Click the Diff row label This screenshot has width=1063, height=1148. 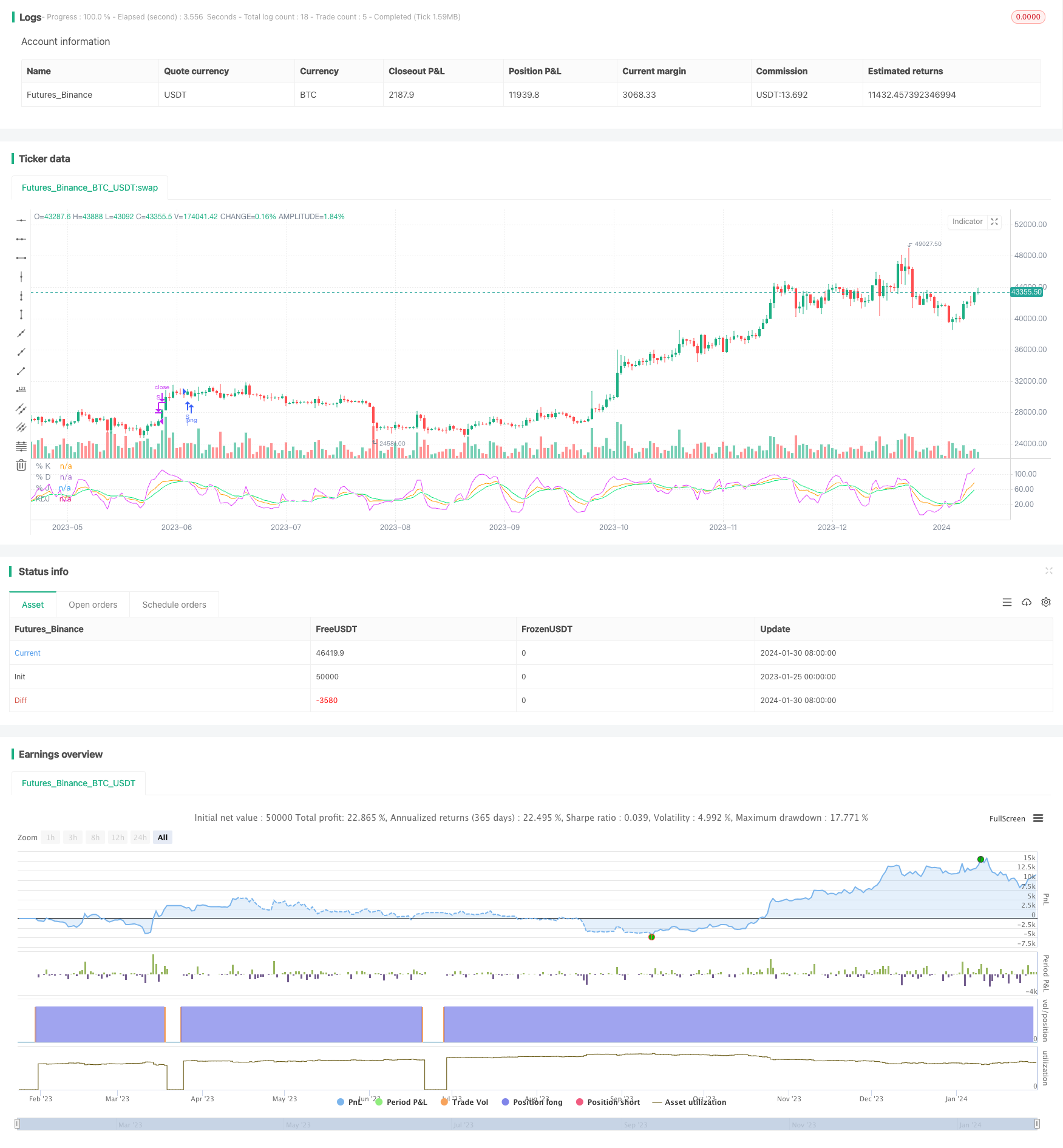tap(21, 701)
